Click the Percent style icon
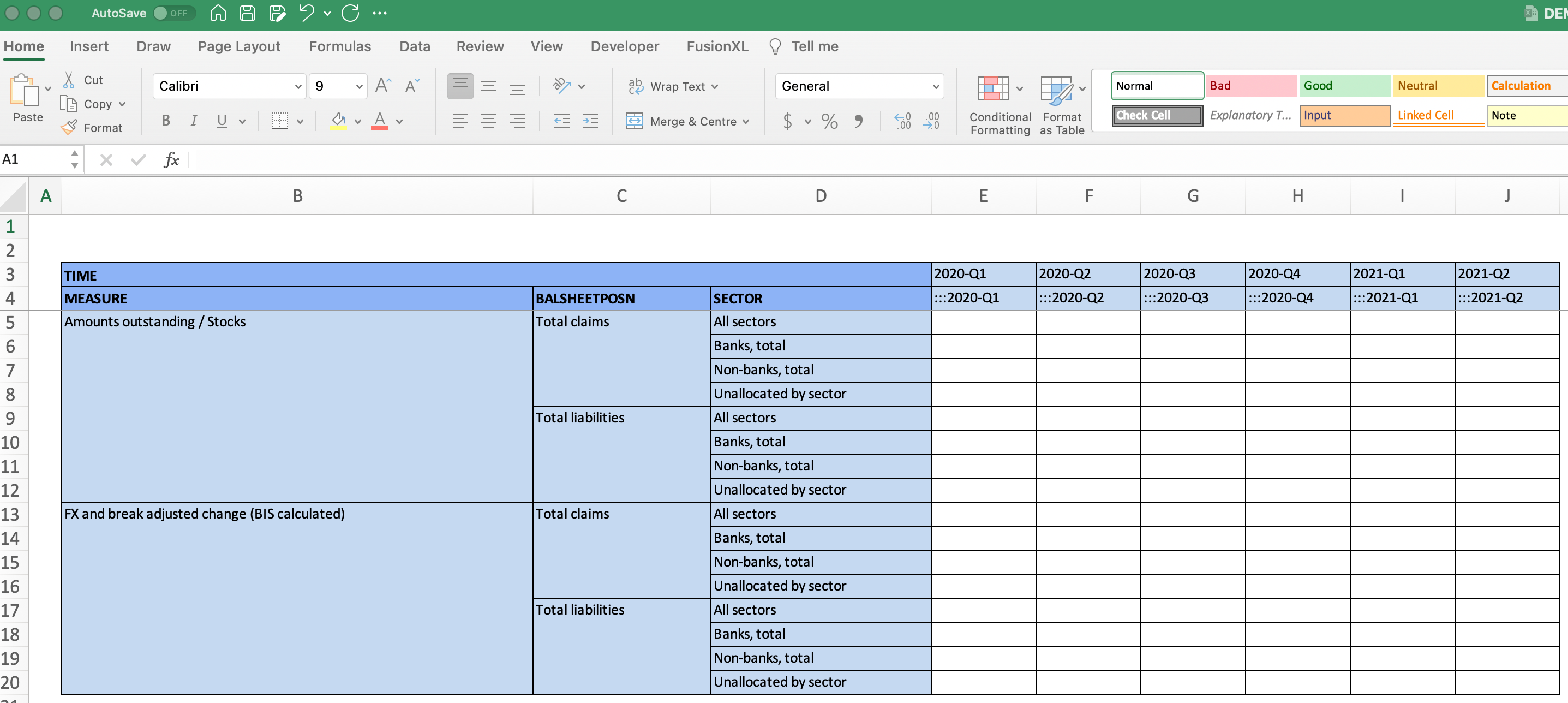This screenshot has width=1568, height=703. click(829, 121)
